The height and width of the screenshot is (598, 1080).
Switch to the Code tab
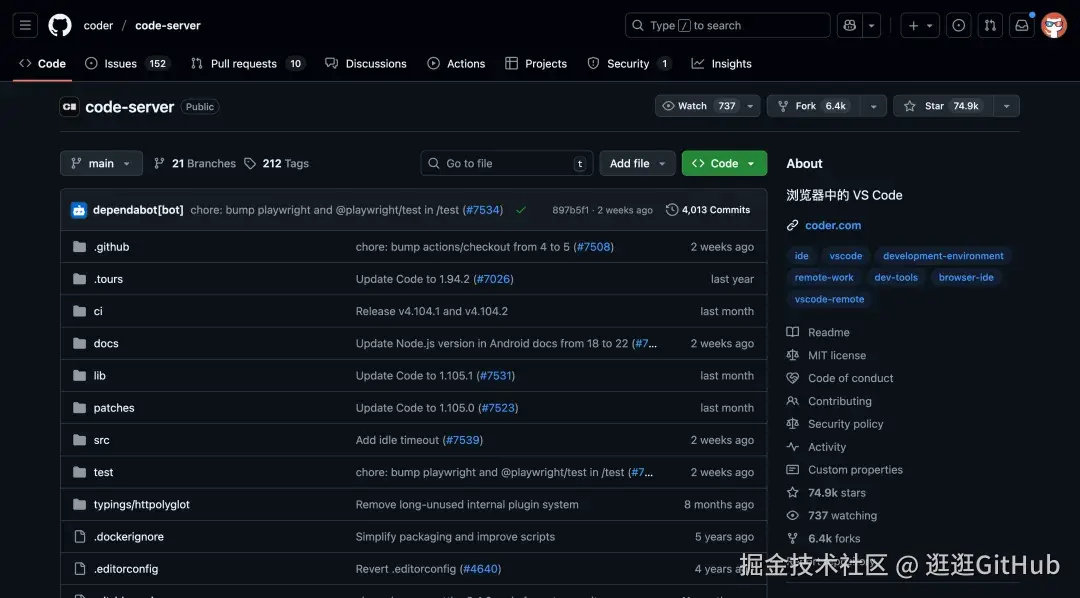43,63
